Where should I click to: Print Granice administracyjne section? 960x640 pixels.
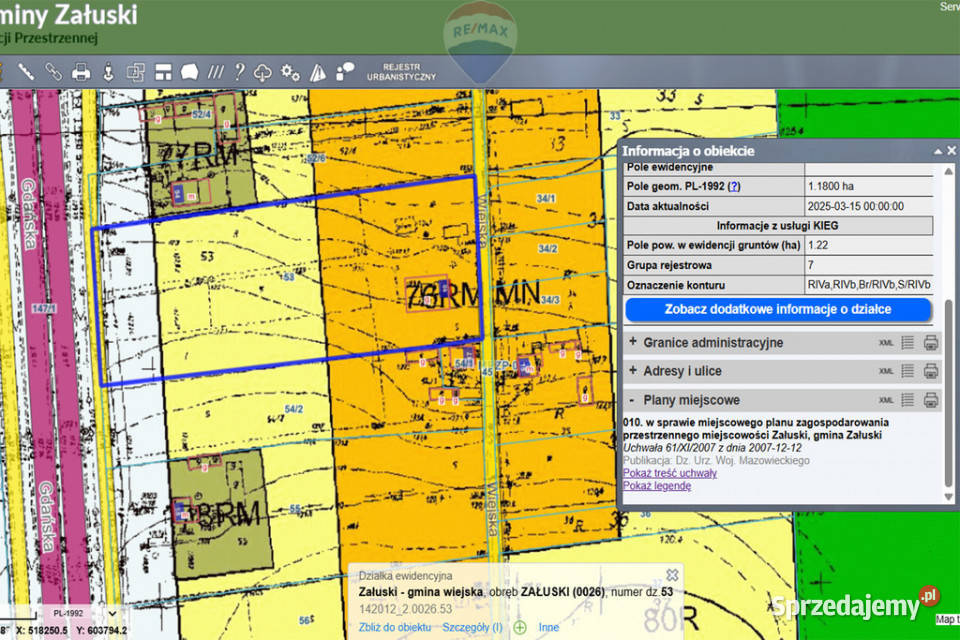coord(931,342)
